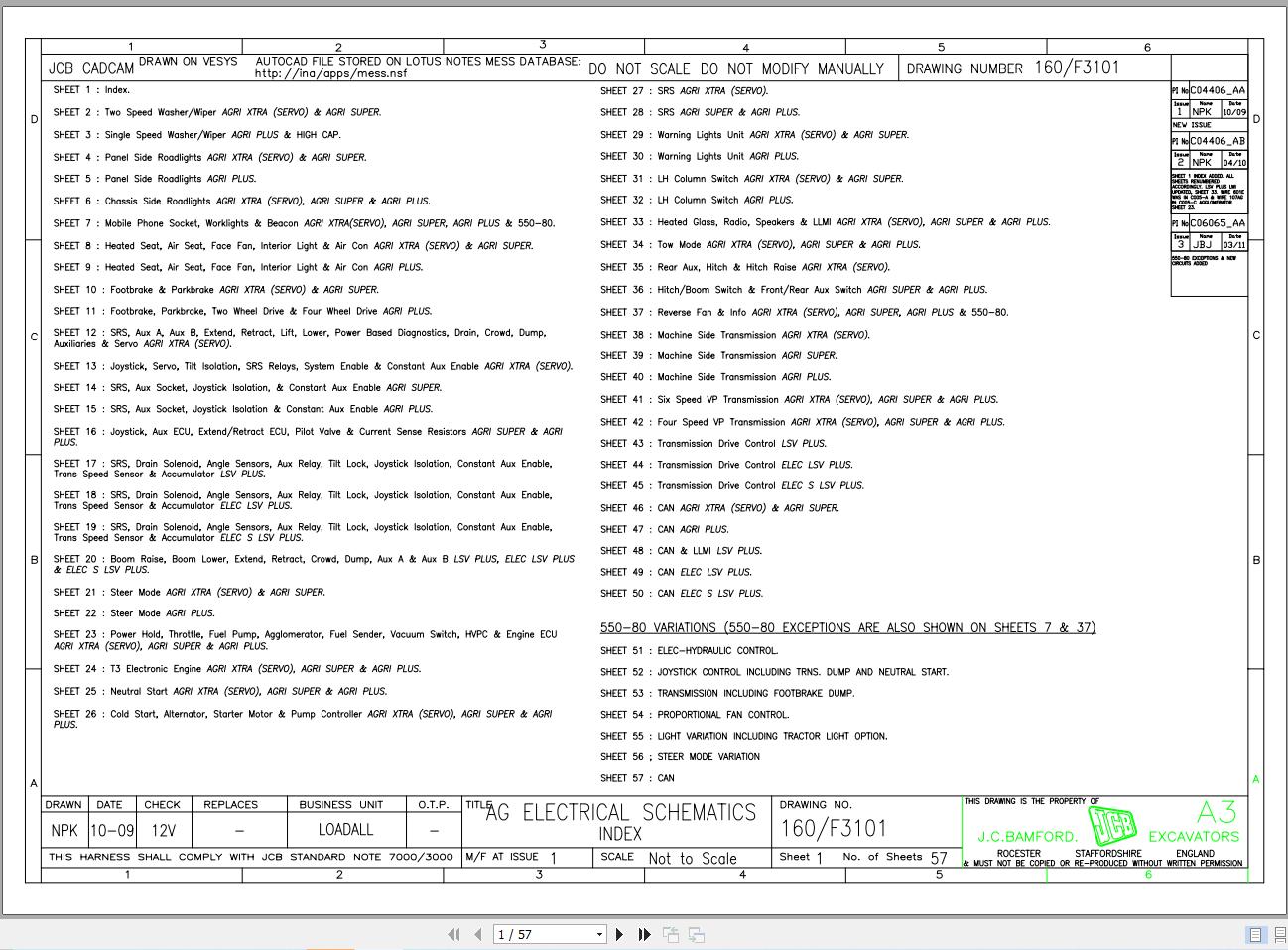This screenshot has width=1288, height=950.
Task: Click SHEET 38 Machine Side Transmission entry
Action: tap(735, 335)
